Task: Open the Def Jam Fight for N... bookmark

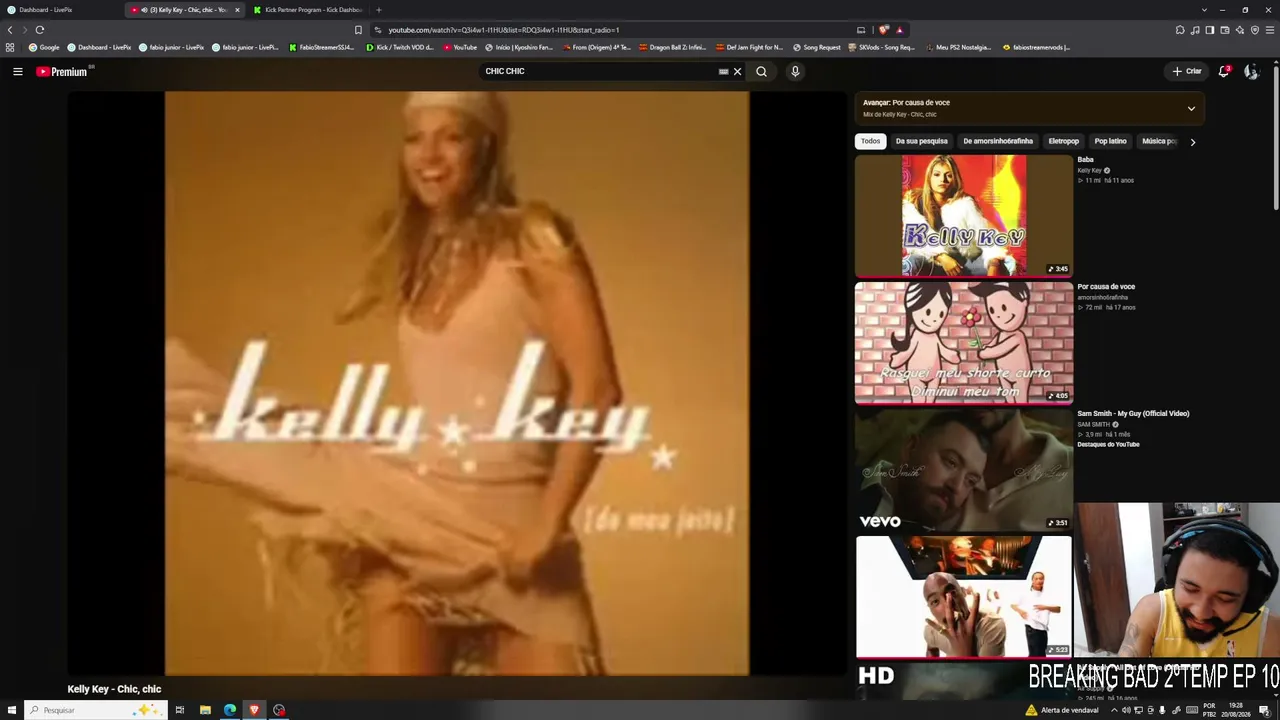Action: (x=749, y=47)
